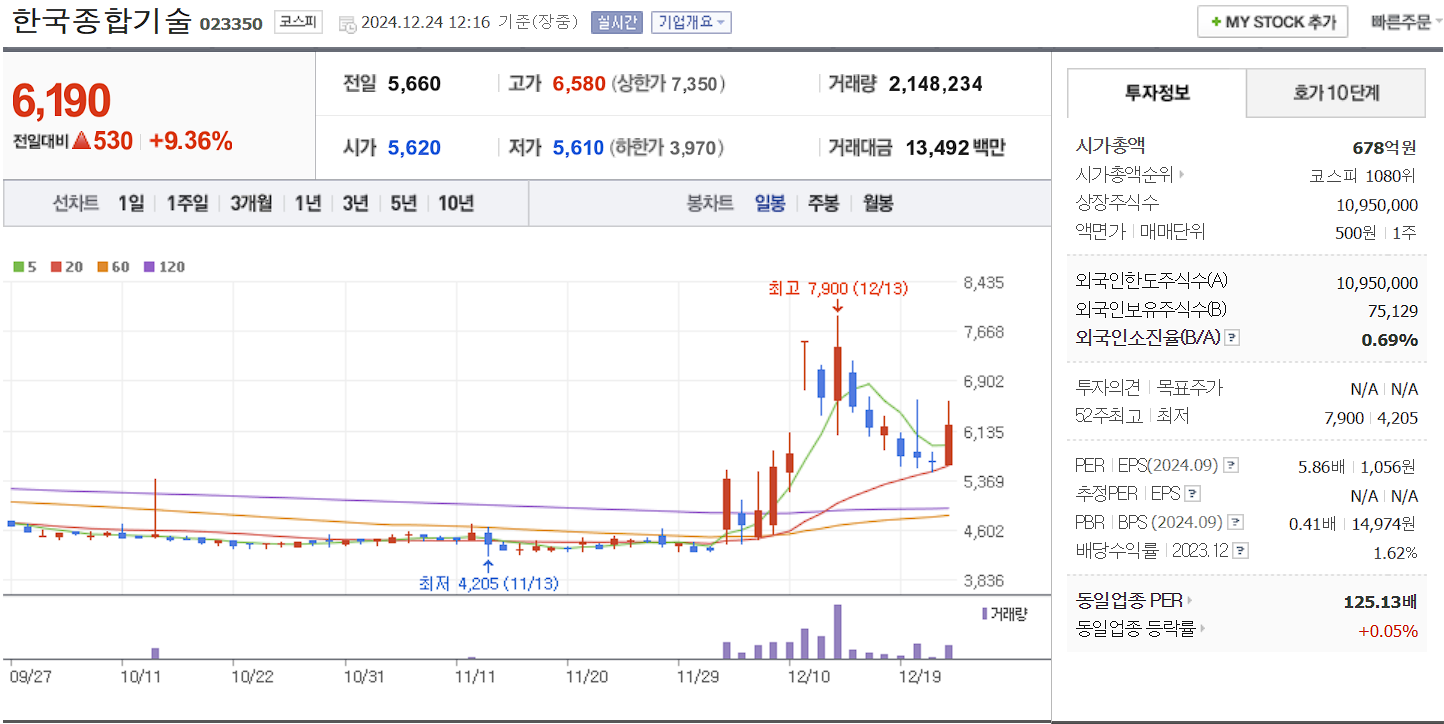
Task: Open help for 외국인소진율 explanation
Action: click(x=1232, y=338)
